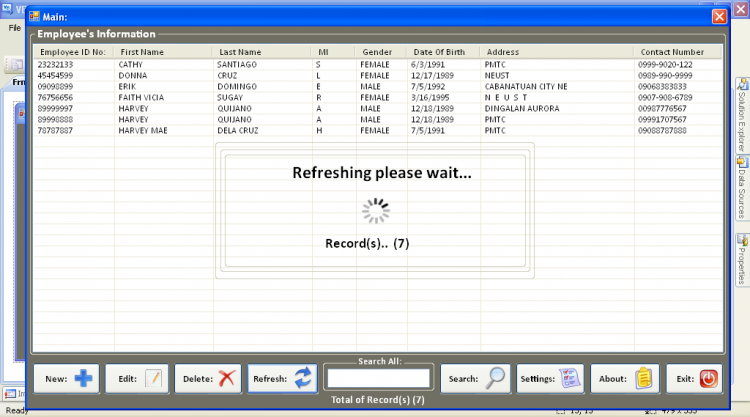Click the Refresh button label
750x417 pixels.
[x=270, y=379]
